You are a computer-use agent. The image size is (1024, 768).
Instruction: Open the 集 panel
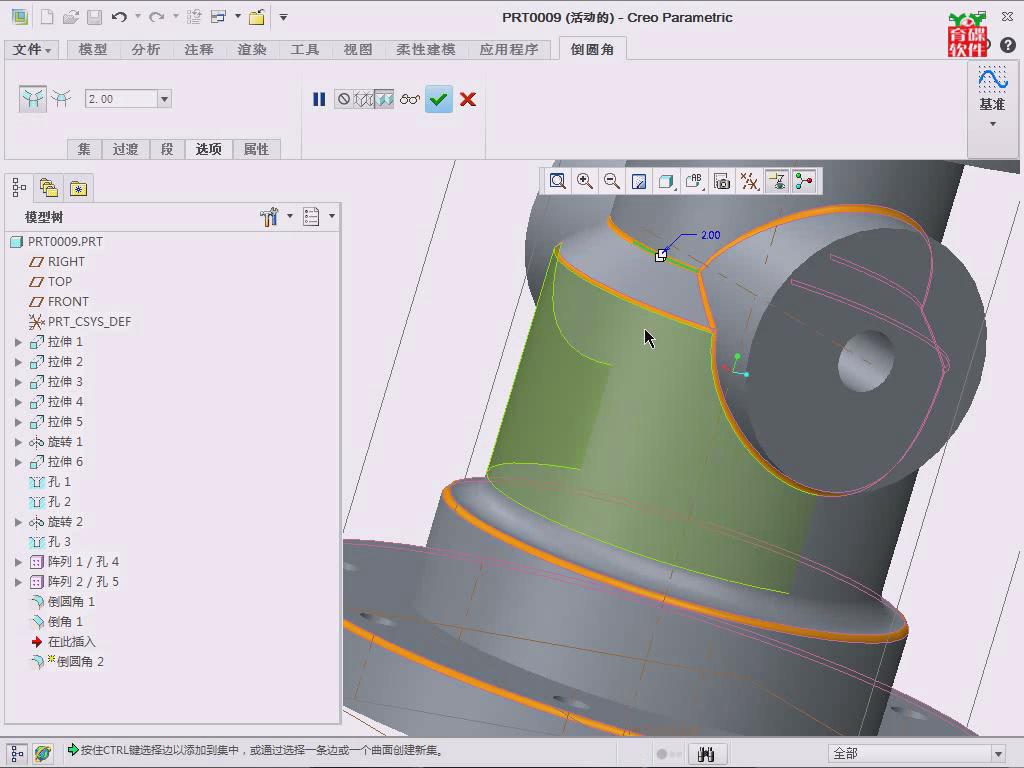[x=84, y=149]
